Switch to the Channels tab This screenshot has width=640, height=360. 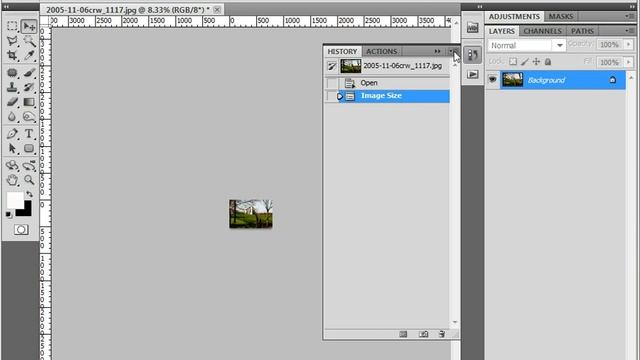click(542, 31)
